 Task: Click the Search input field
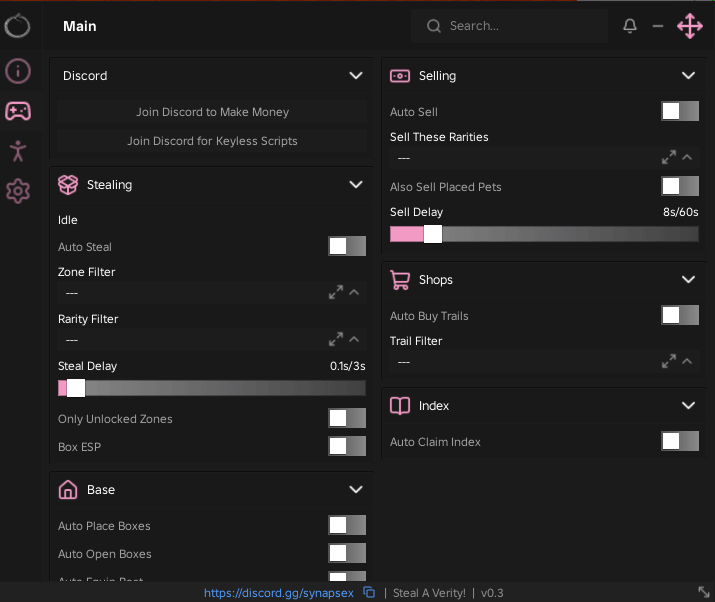509,26
